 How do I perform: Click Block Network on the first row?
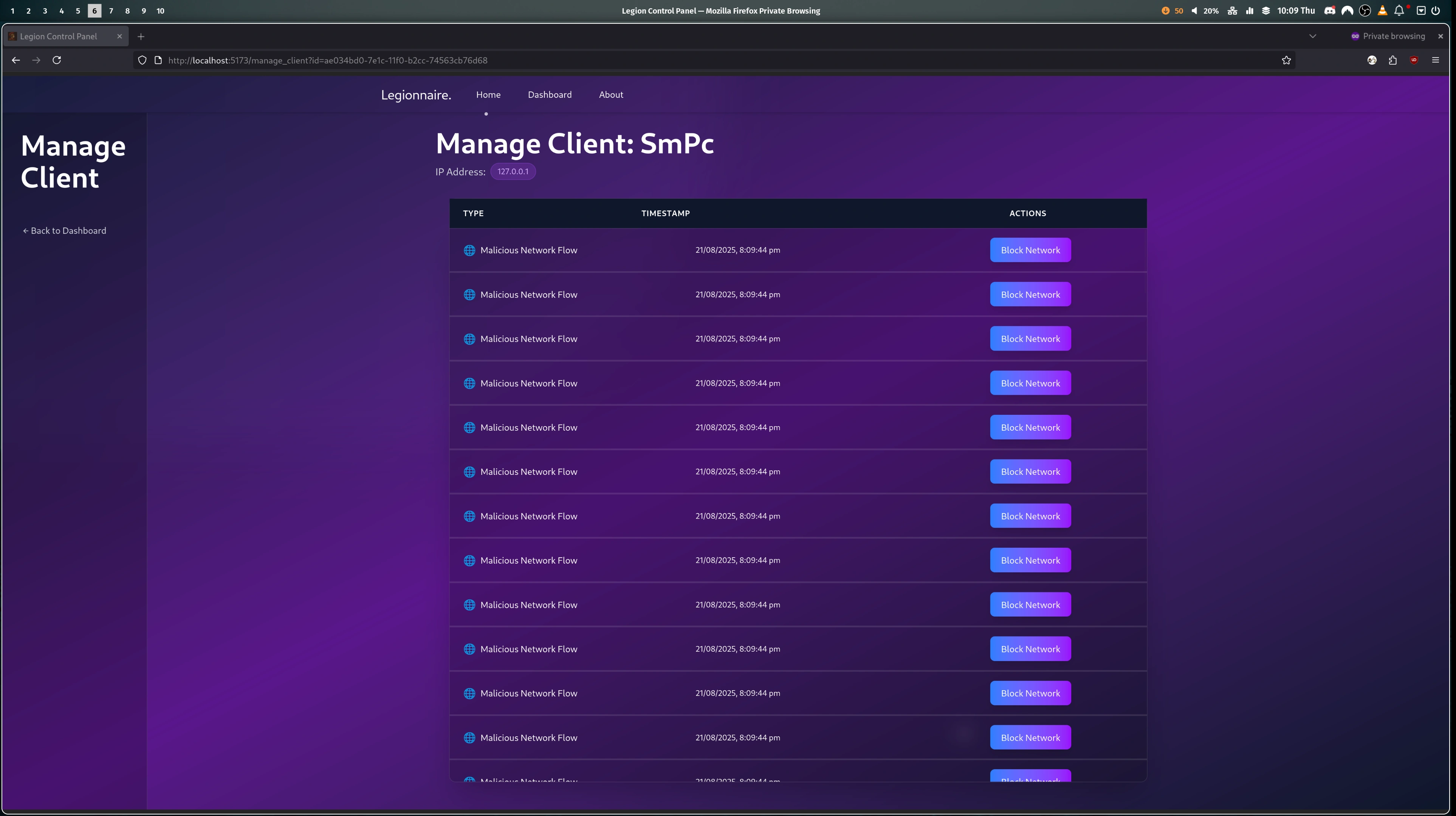tap(1030, 250)
